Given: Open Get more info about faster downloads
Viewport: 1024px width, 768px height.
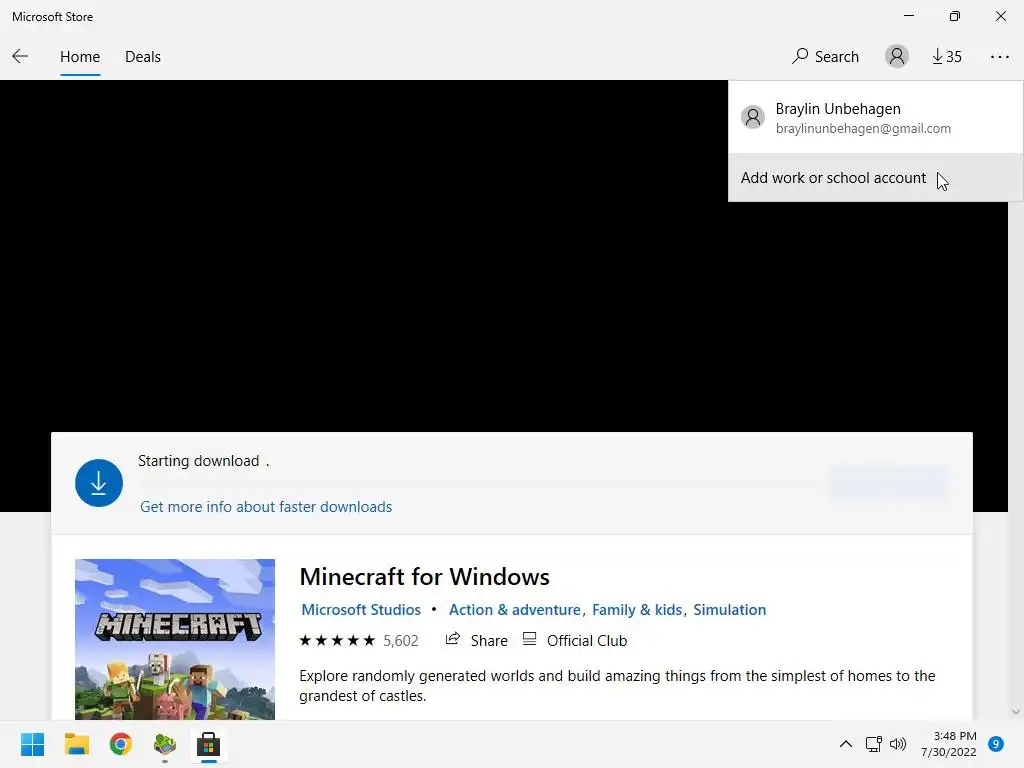Looking at the screenshot, I should (266, 507).
